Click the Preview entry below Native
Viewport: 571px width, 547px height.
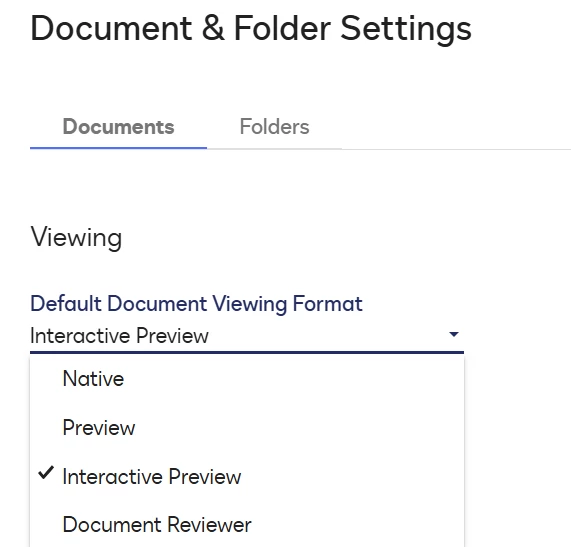pos(247,428)
